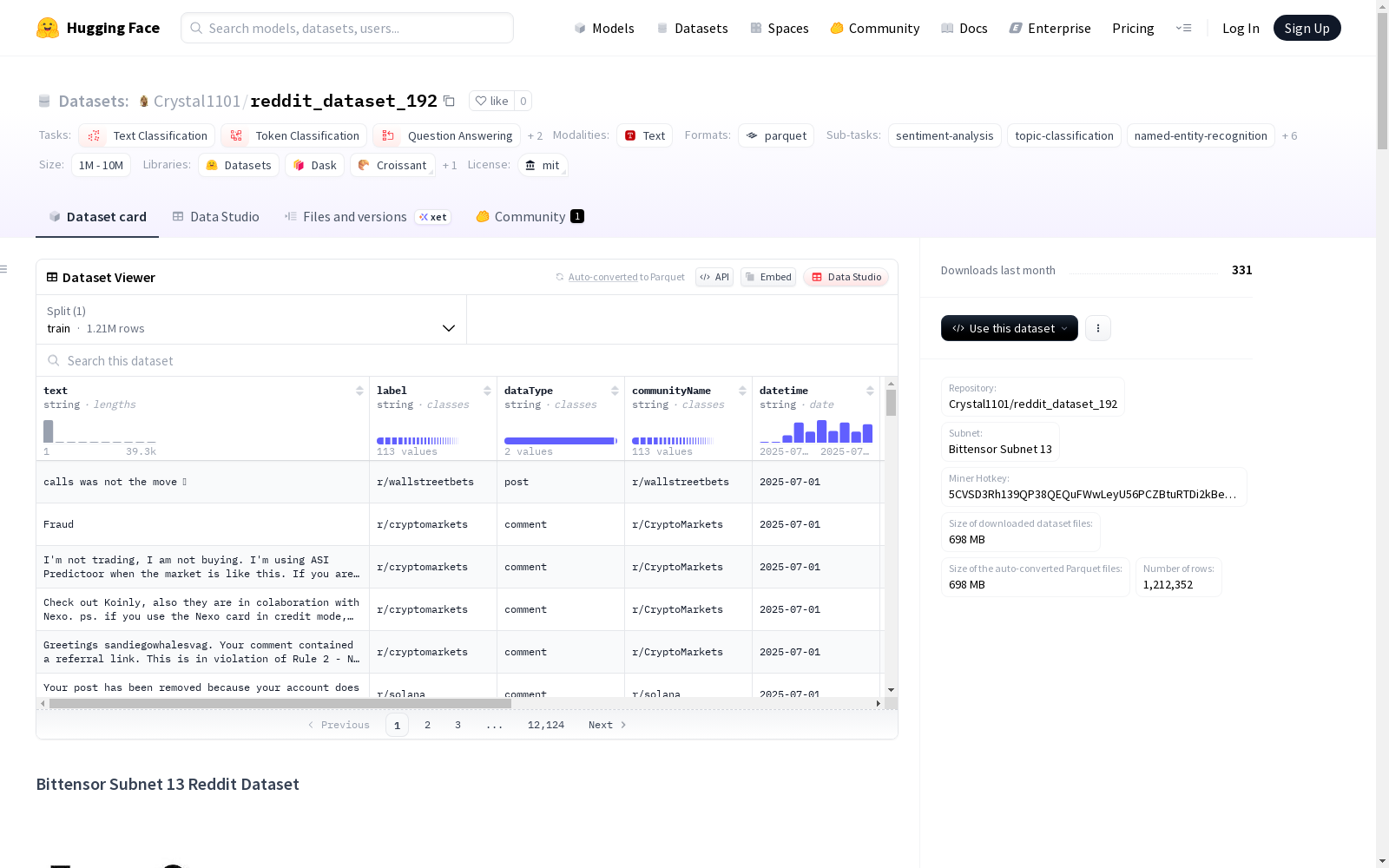
Task: Sort the dataType column
Action: [615, 391]
